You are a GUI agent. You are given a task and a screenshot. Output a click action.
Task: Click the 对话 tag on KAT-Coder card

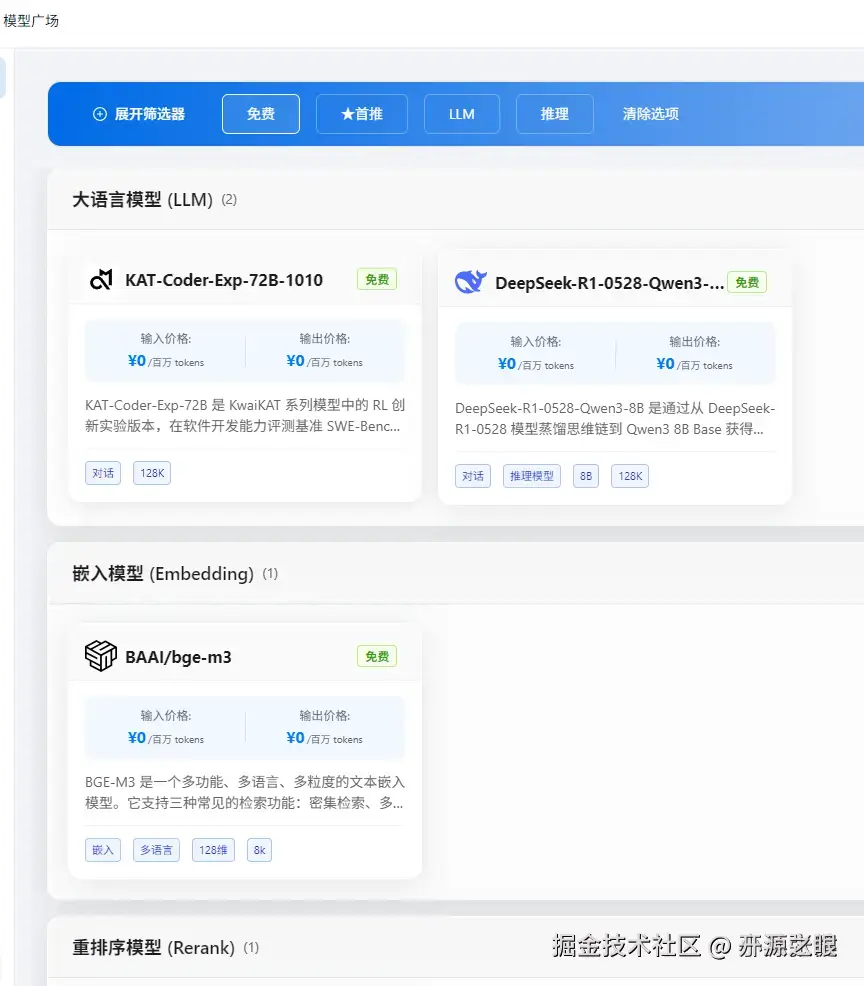click(103, 473)
